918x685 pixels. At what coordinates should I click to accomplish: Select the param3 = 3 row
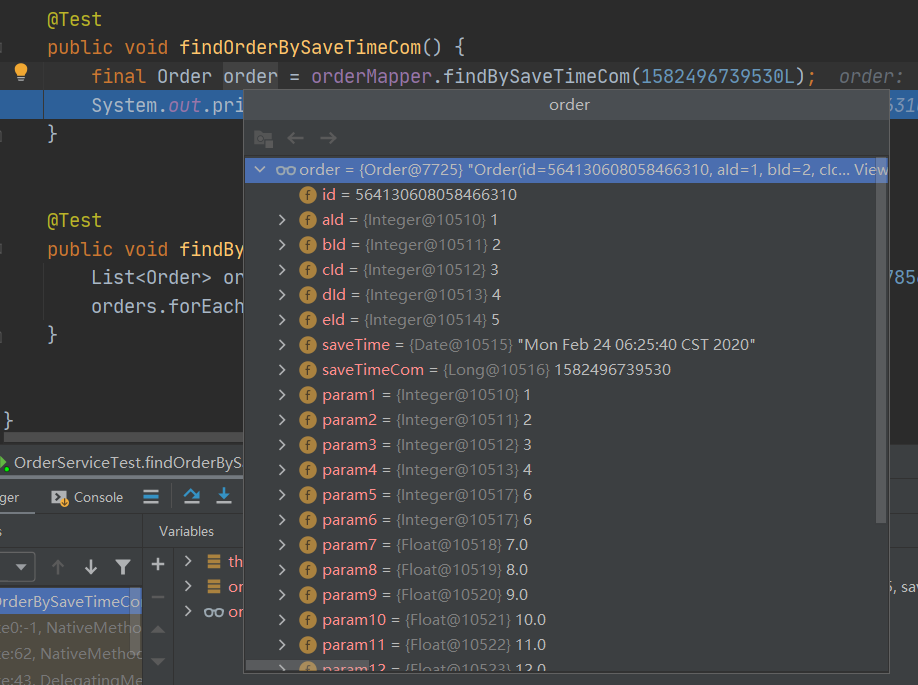click(x=560, y=445)
